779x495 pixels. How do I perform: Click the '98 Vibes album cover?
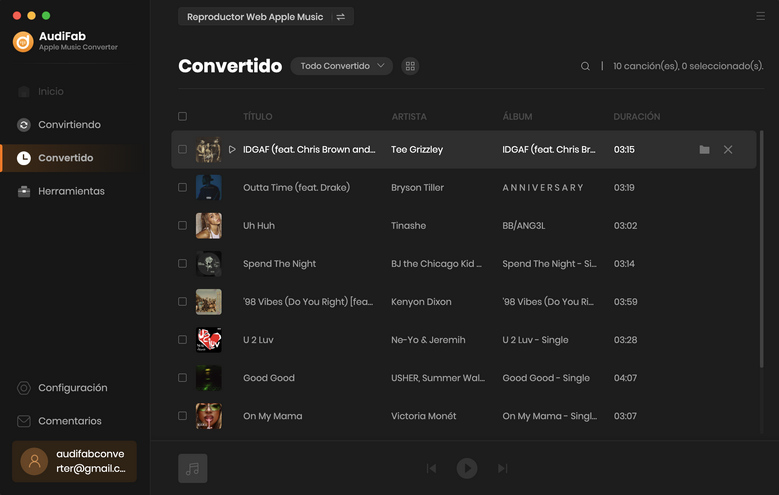click(x=209, y=302)
